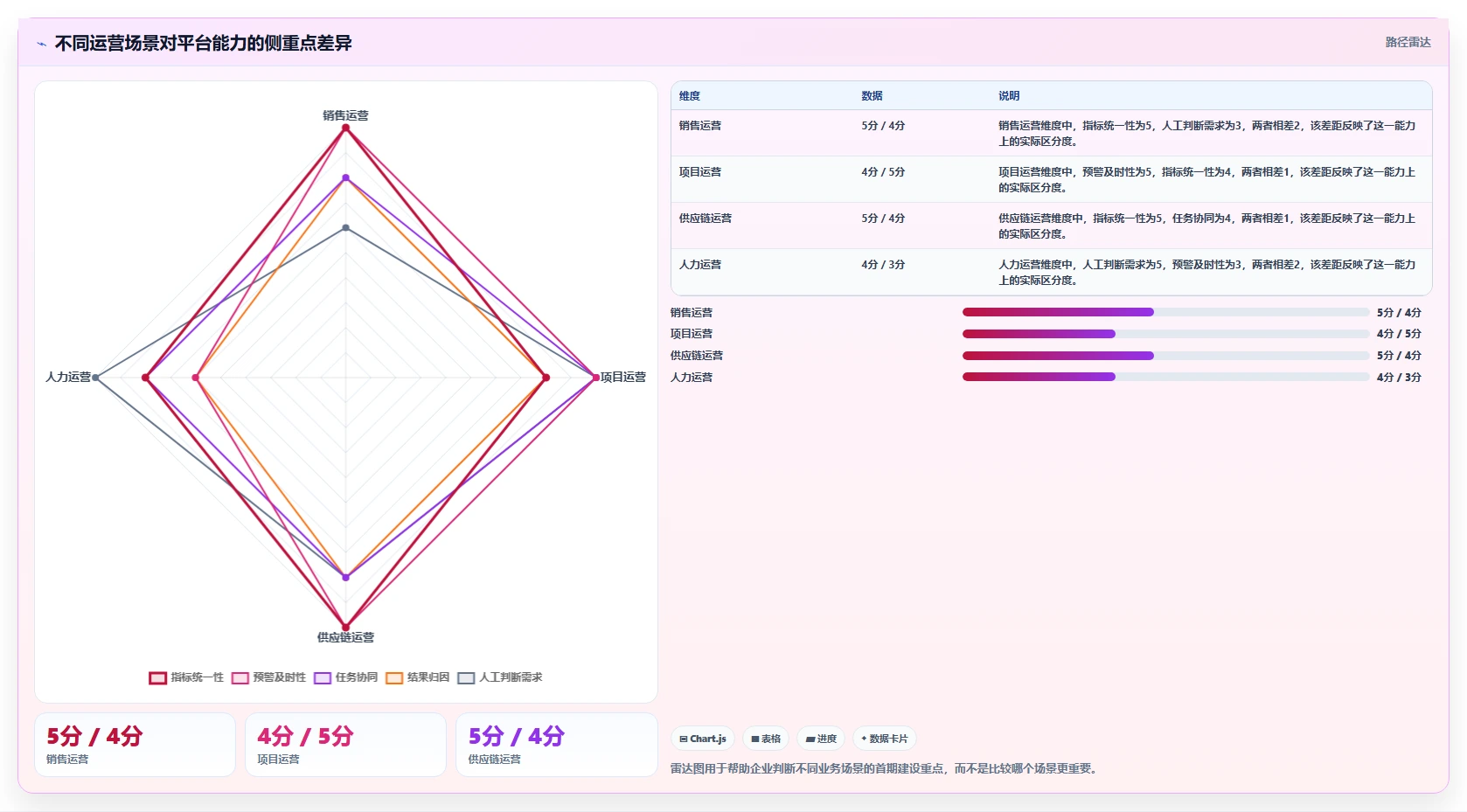This screenshot has height=812, width=1467.
Task: Click the 销售运营 radar axis label
Action: 345,115
